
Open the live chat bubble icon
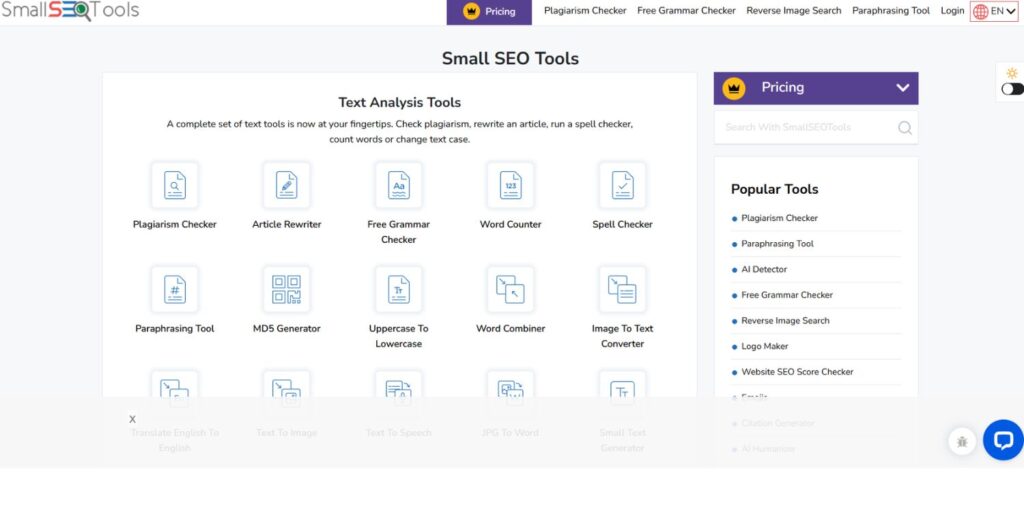[x=1003, y=440]
